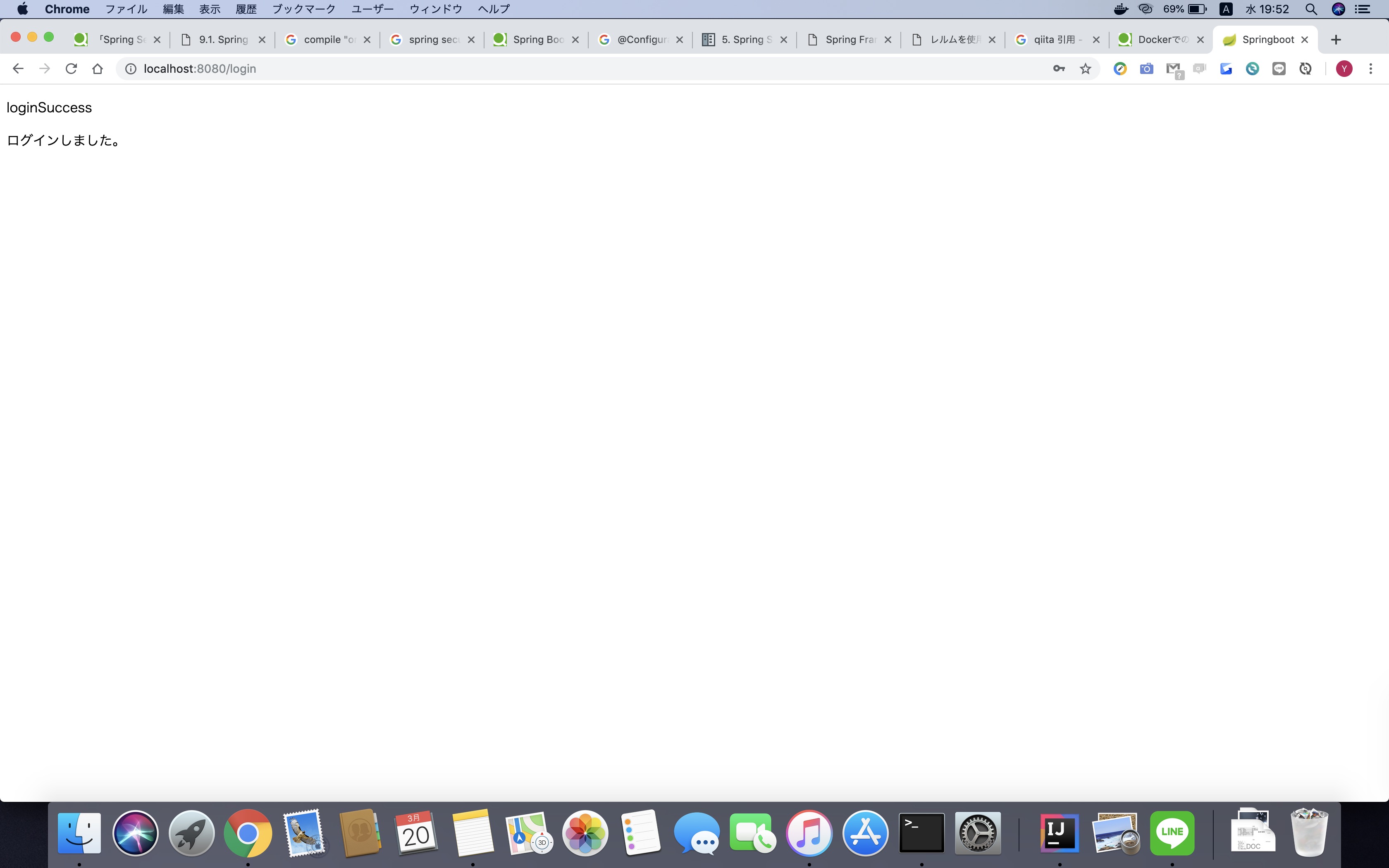
Task: Toggle the bookmark star for this page
Action: point(1086,68)
